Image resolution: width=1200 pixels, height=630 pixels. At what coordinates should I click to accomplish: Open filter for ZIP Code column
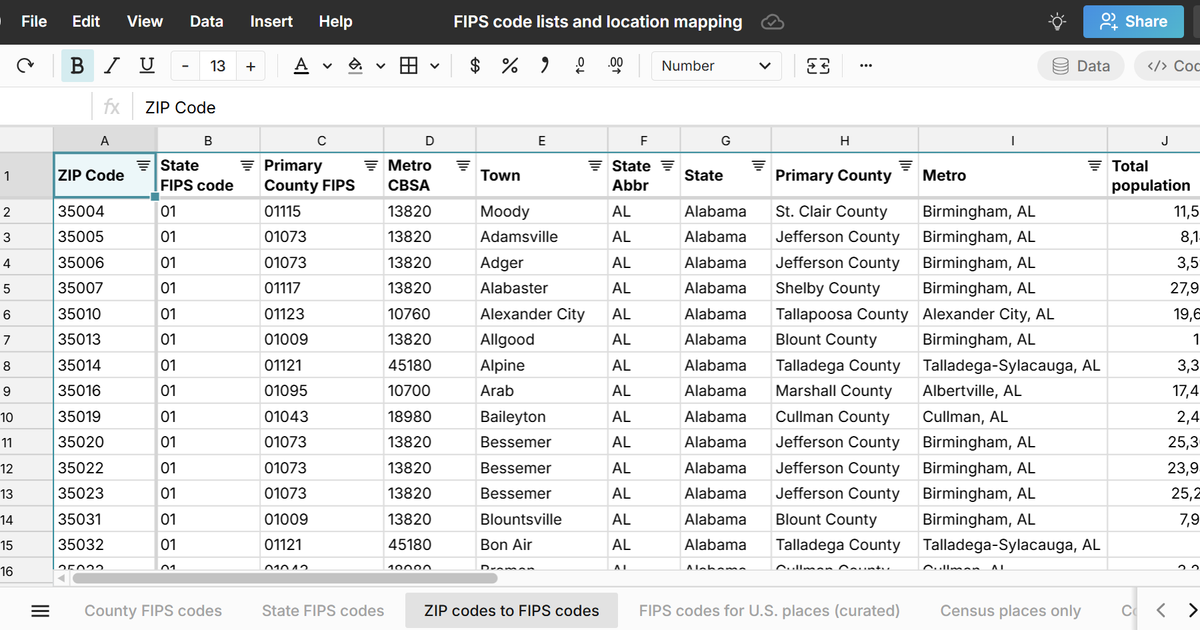tap(143, 165)
